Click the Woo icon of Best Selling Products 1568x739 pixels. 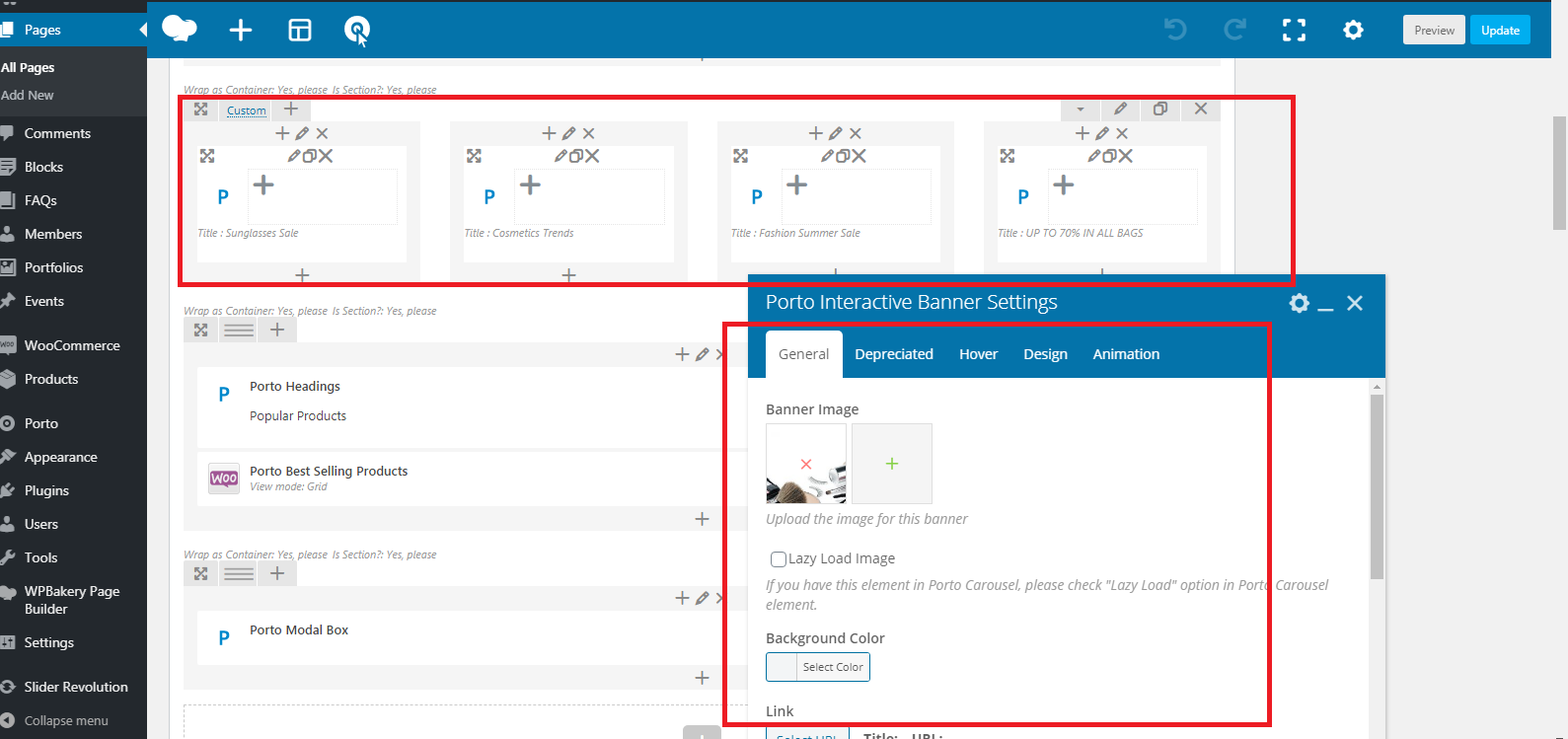[x=224, y=479]
